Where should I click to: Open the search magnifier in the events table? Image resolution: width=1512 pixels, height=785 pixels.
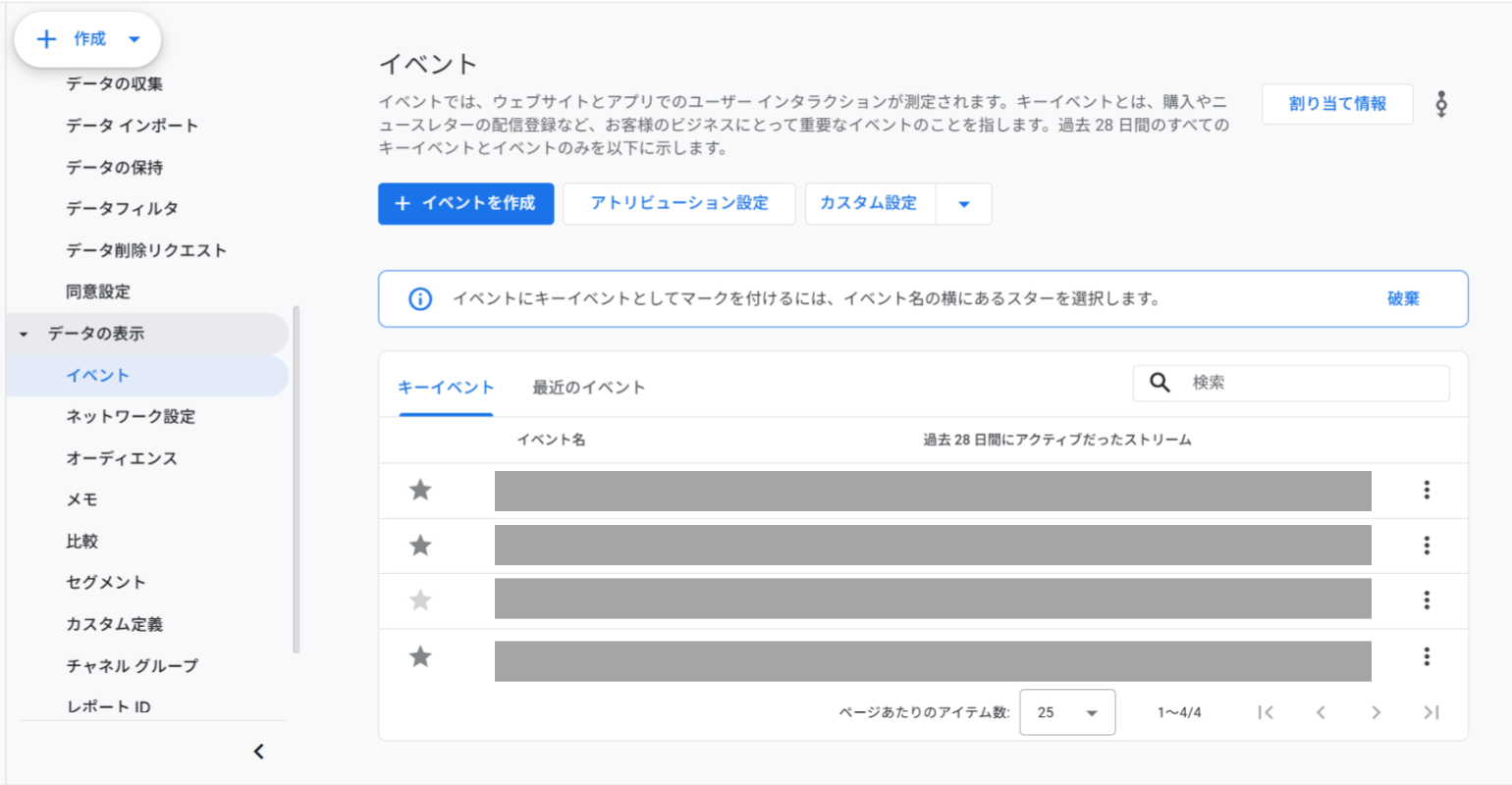click(1158, 383)
